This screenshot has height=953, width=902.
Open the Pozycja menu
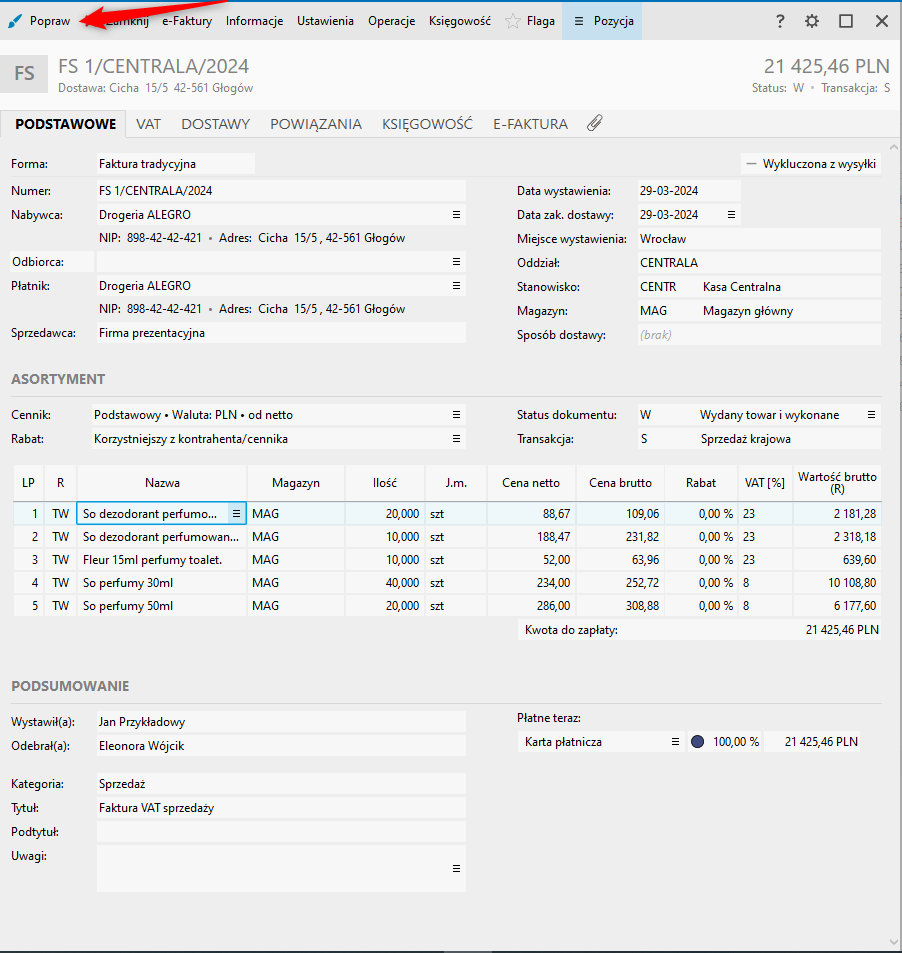click(602, 21)
